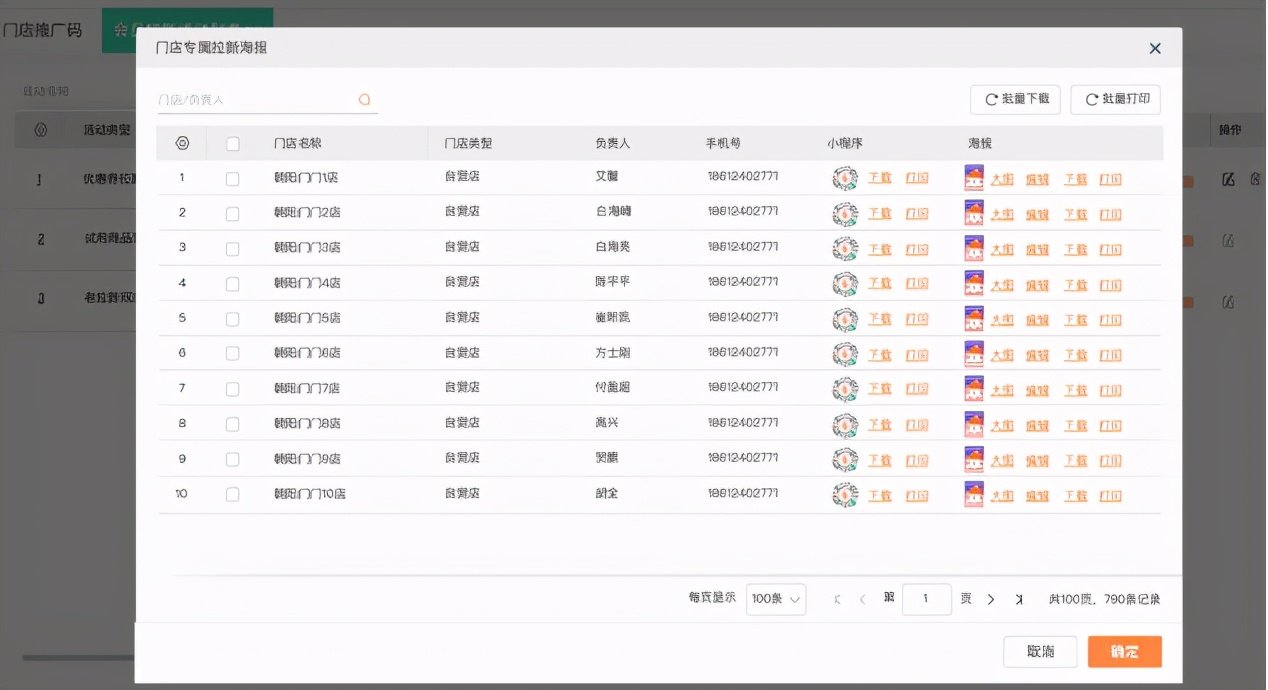Check the checkbox for store row 4

[233, 284]
